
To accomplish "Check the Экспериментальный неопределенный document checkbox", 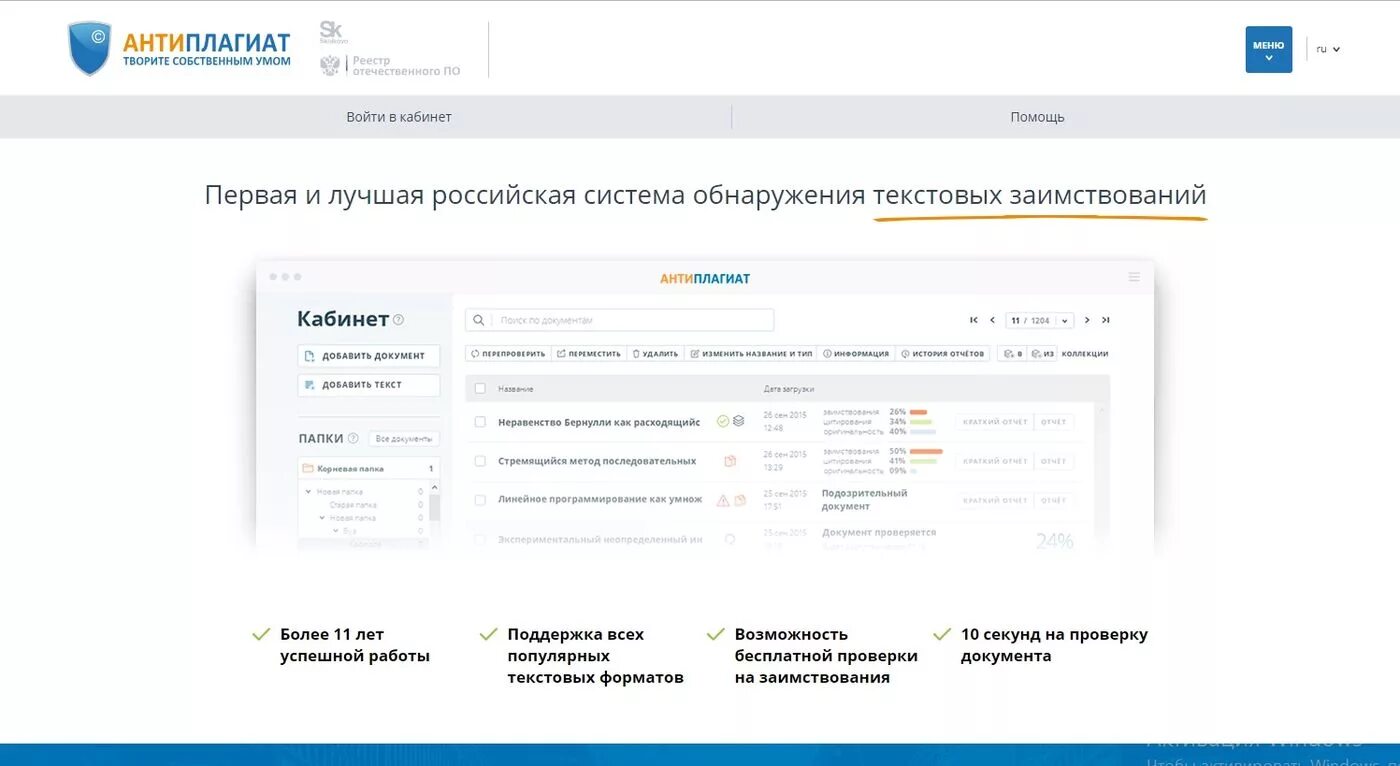I will tap(480, 539).
